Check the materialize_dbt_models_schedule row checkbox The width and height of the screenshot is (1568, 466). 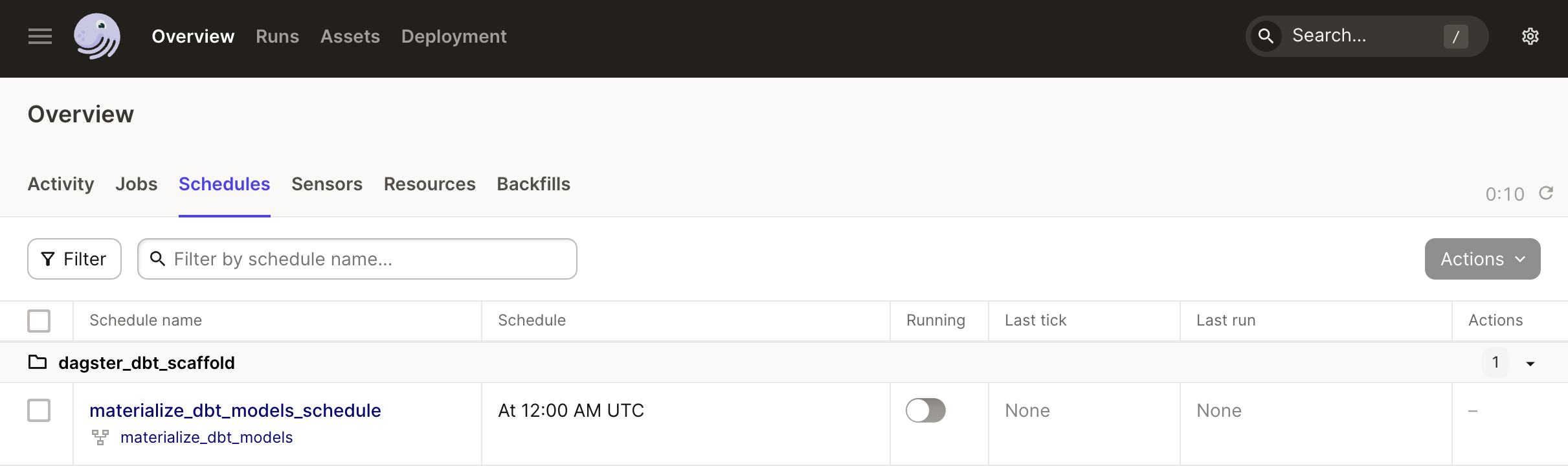[x=39, y=410]
